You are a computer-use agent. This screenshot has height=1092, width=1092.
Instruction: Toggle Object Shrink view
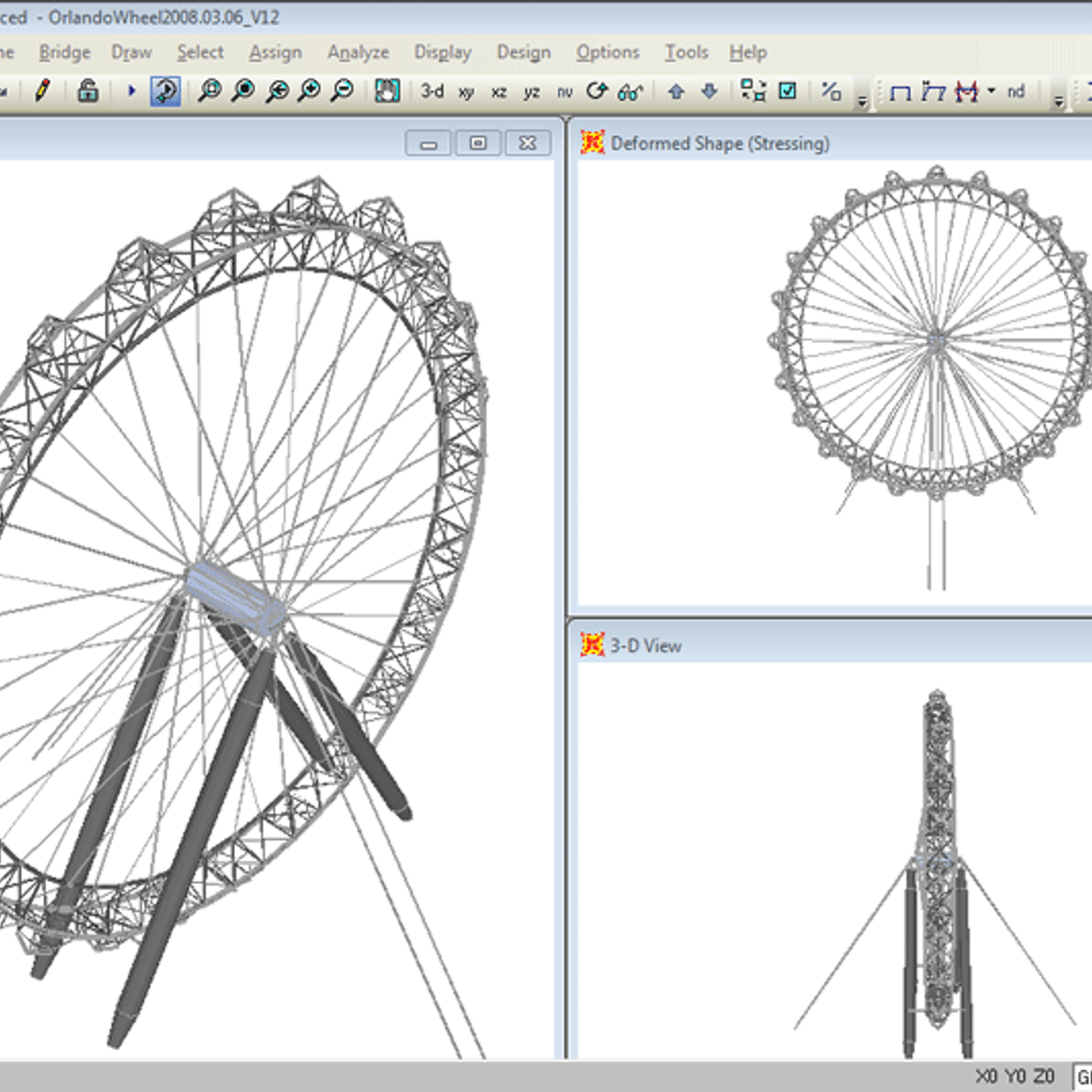point(753,90)
